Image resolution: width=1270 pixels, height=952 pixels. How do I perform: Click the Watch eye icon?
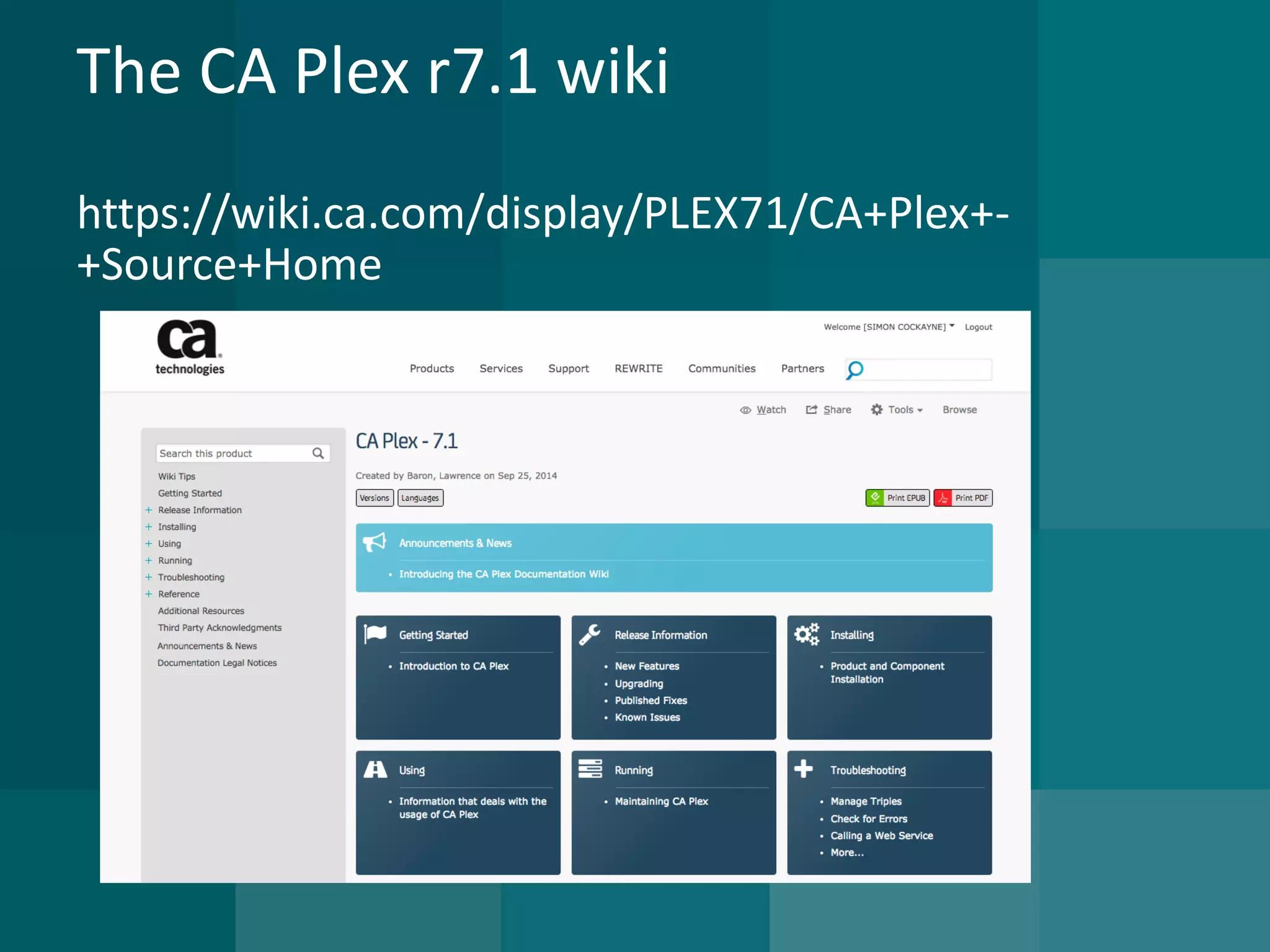pyautogui.click(x=745, y=410)
